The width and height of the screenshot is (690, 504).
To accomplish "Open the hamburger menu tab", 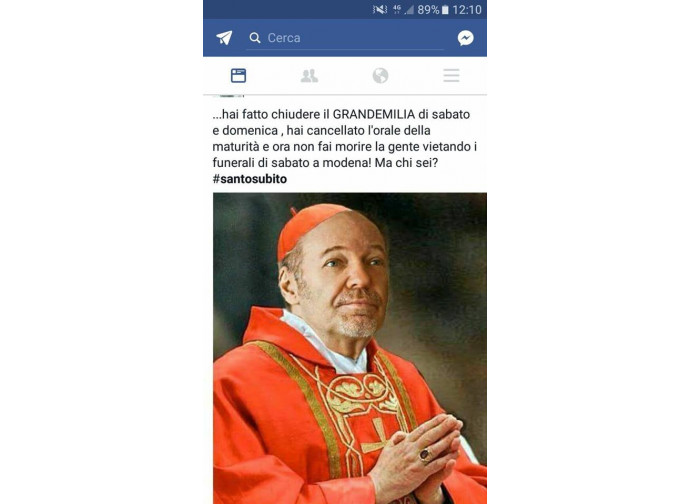I will [451, 76].
